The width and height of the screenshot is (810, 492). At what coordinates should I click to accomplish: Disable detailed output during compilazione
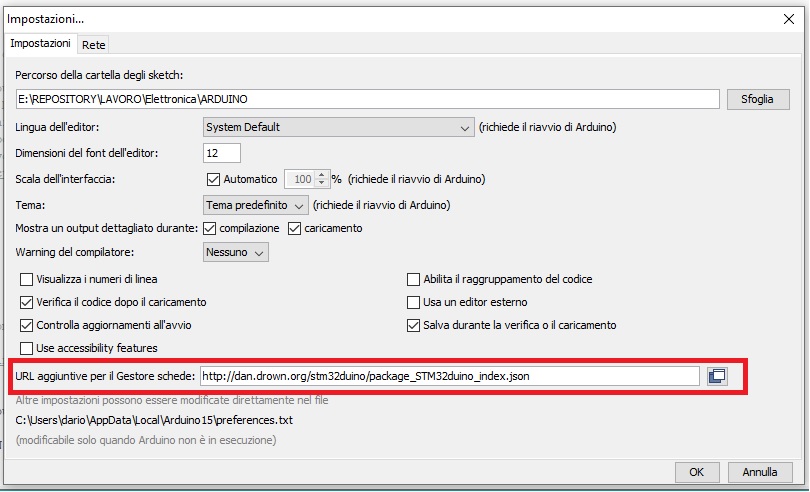click(209, 228)
